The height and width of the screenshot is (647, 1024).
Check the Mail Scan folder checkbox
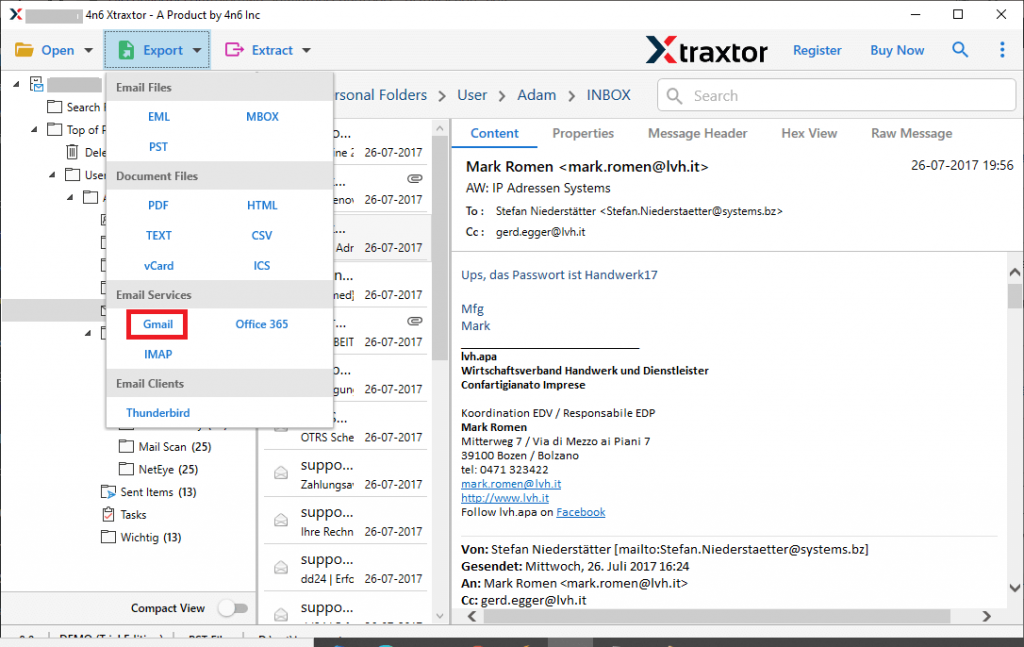[127, 446]
